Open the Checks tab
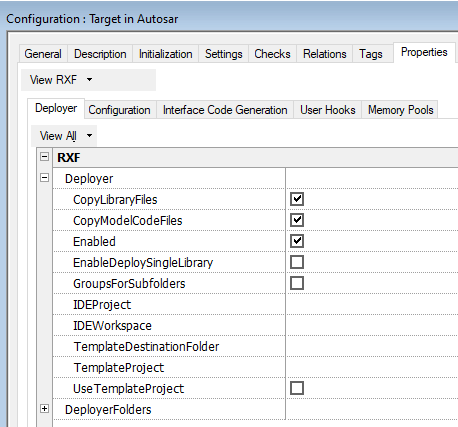The height and width of the screenshot is (427, 458). 272,54
